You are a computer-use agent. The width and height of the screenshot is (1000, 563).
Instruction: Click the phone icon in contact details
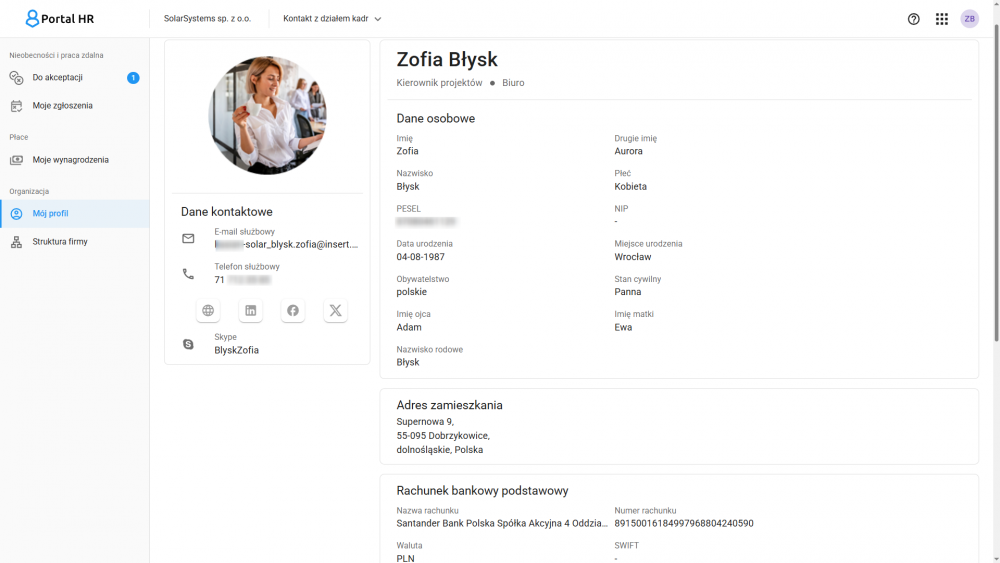[x=188, y=274]
